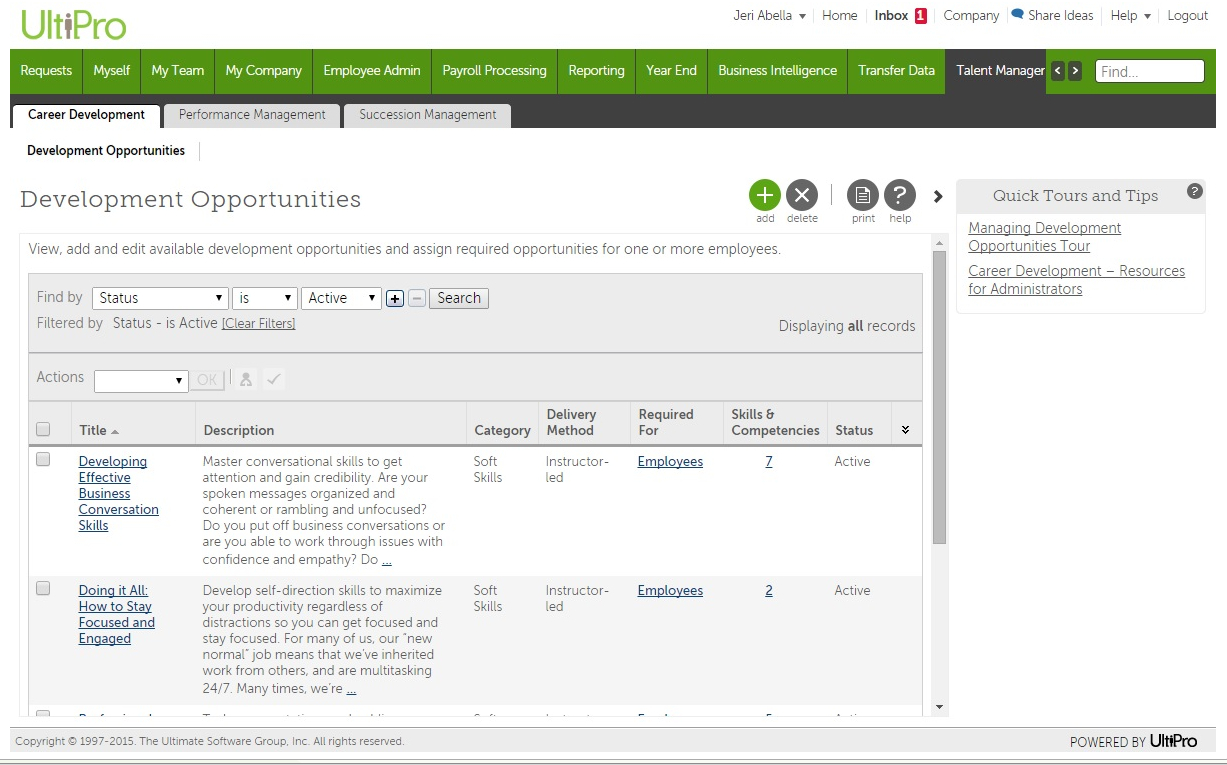
Task: Toggle the select-all header checkbox
Action: click(43, 429)
